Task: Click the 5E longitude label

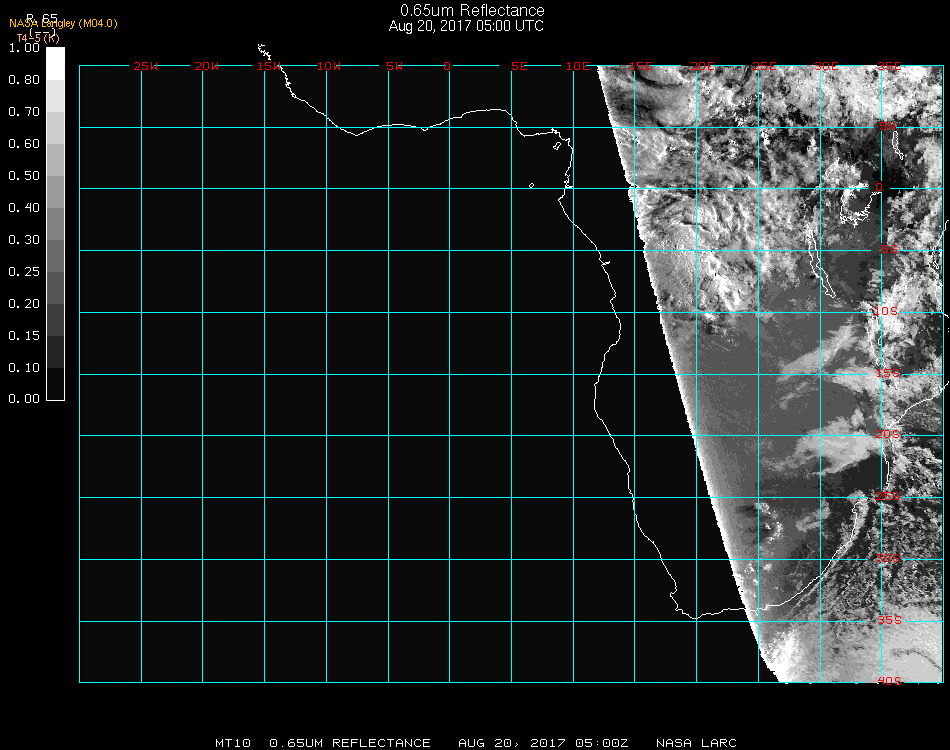Action: pos(519,66)
